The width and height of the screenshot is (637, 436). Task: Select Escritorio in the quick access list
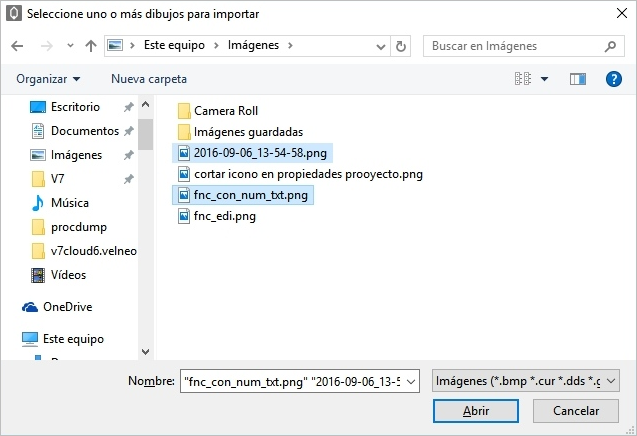tap(75, 107)
